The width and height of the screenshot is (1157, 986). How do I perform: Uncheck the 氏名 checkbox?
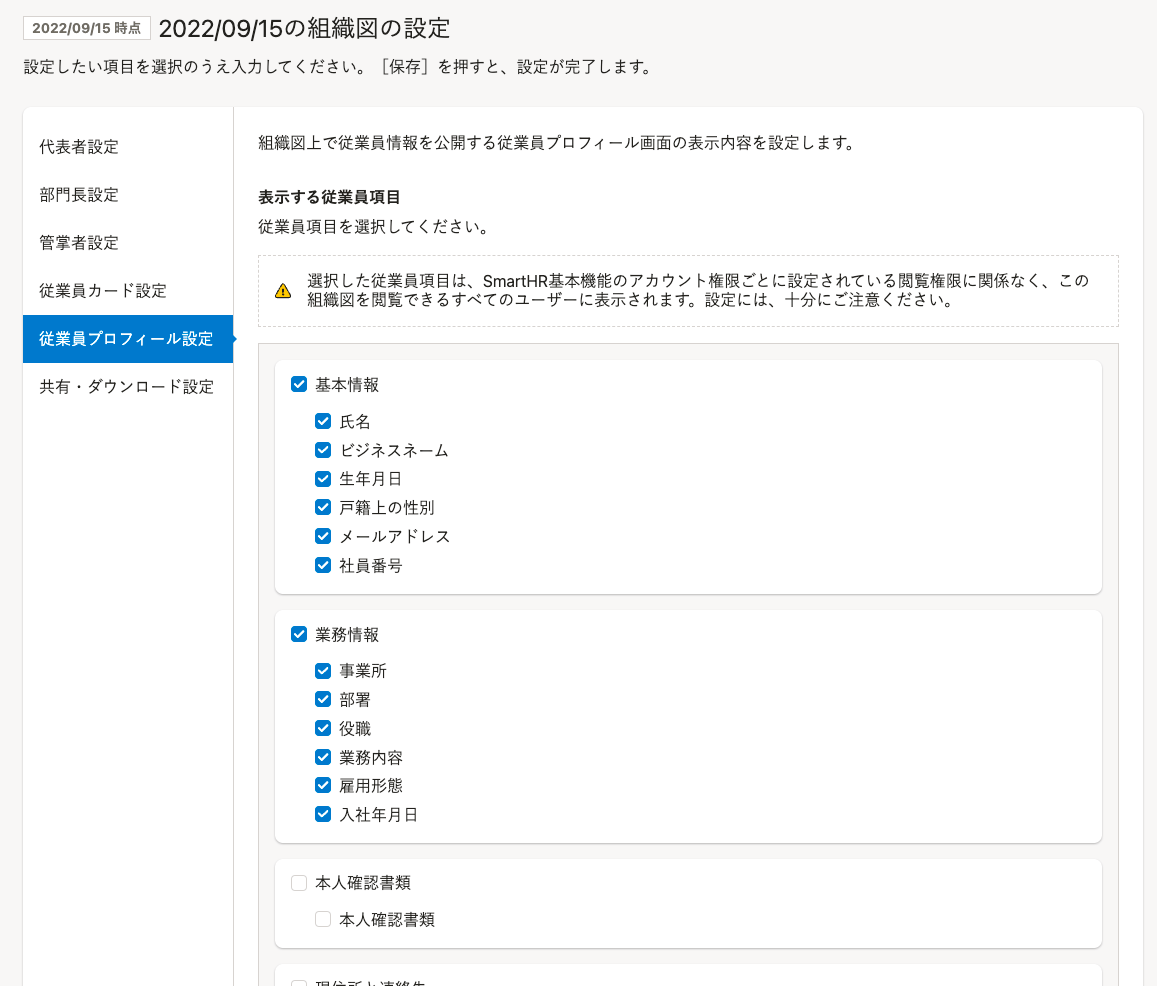[x=323, y=421]
